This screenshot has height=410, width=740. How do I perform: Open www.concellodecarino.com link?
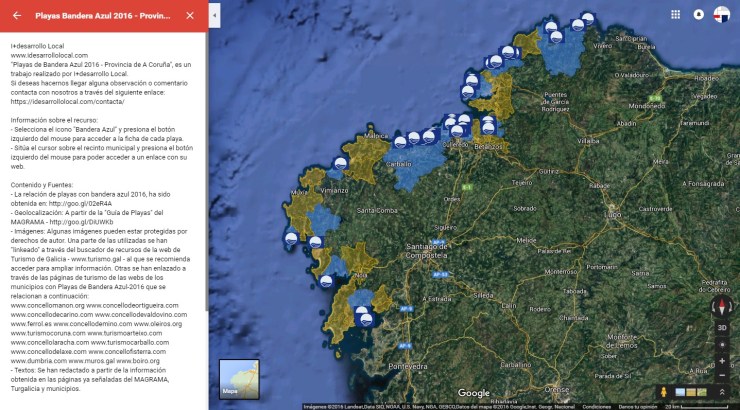[51, 315]
